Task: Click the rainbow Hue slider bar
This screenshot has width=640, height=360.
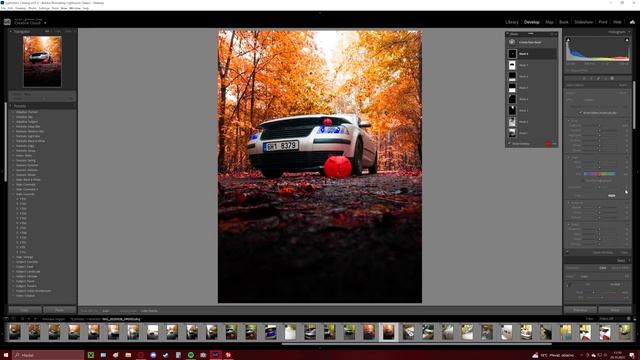Action: point(599,174)
